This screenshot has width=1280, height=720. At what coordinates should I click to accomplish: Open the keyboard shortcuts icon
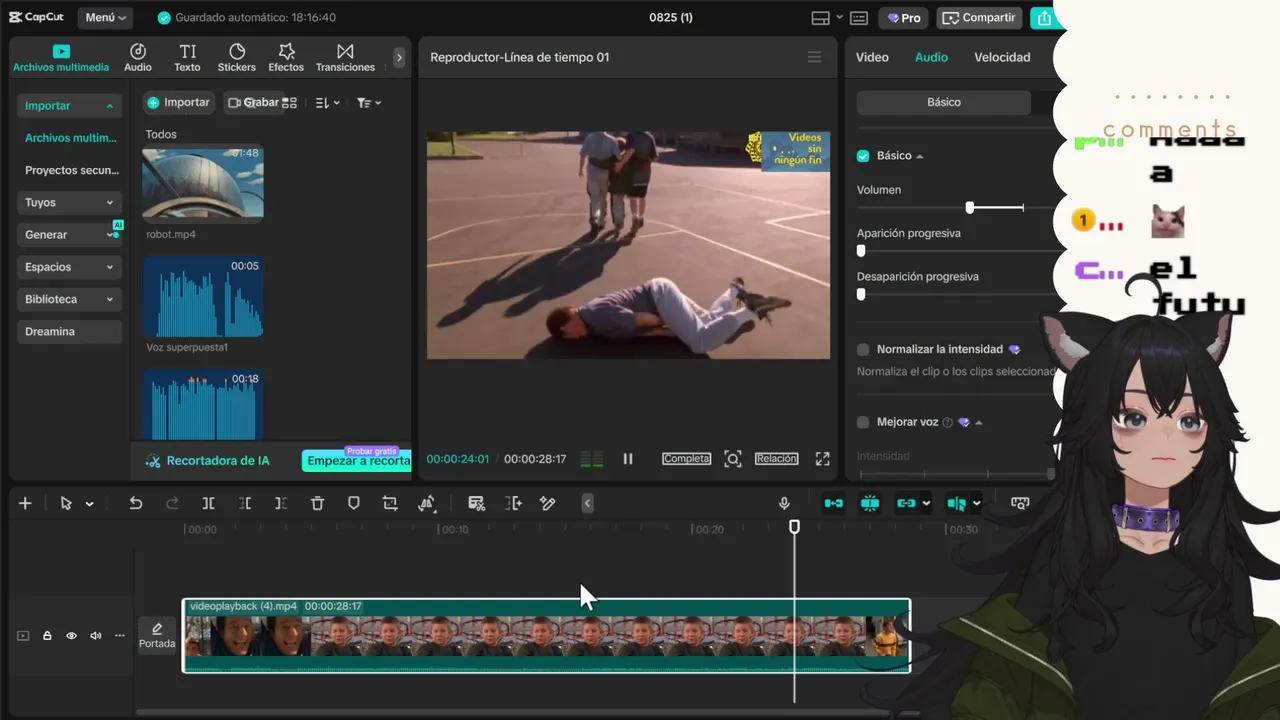[x=859, y=18]
